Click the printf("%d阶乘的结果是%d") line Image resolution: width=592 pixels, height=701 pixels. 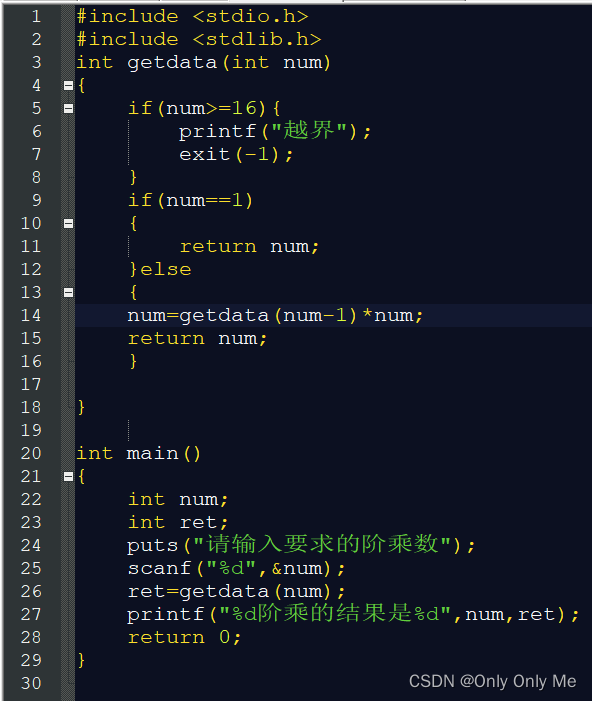click(x=353, y=614)
